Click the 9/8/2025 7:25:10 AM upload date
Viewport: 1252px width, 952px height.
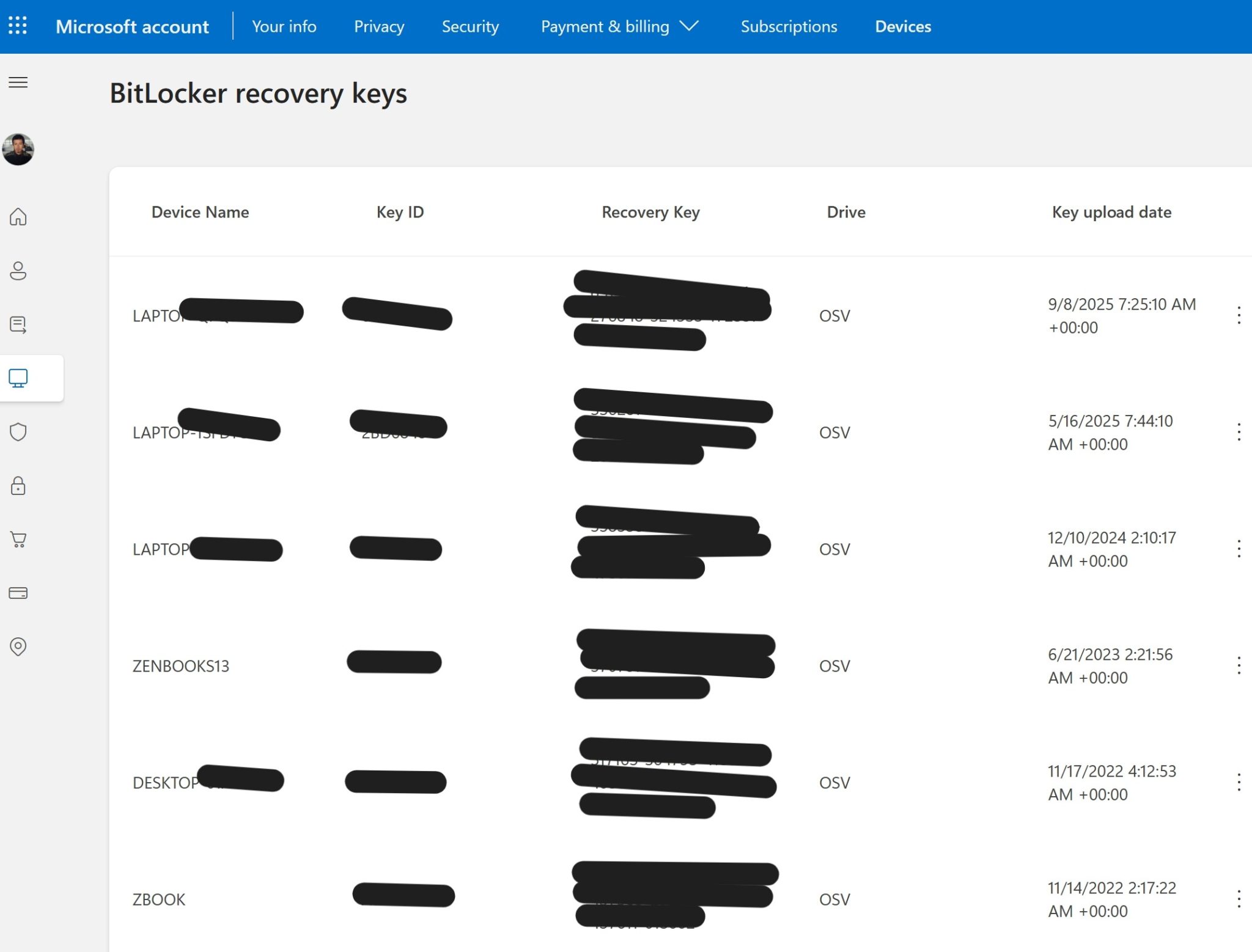click(x=1122, y=315)
